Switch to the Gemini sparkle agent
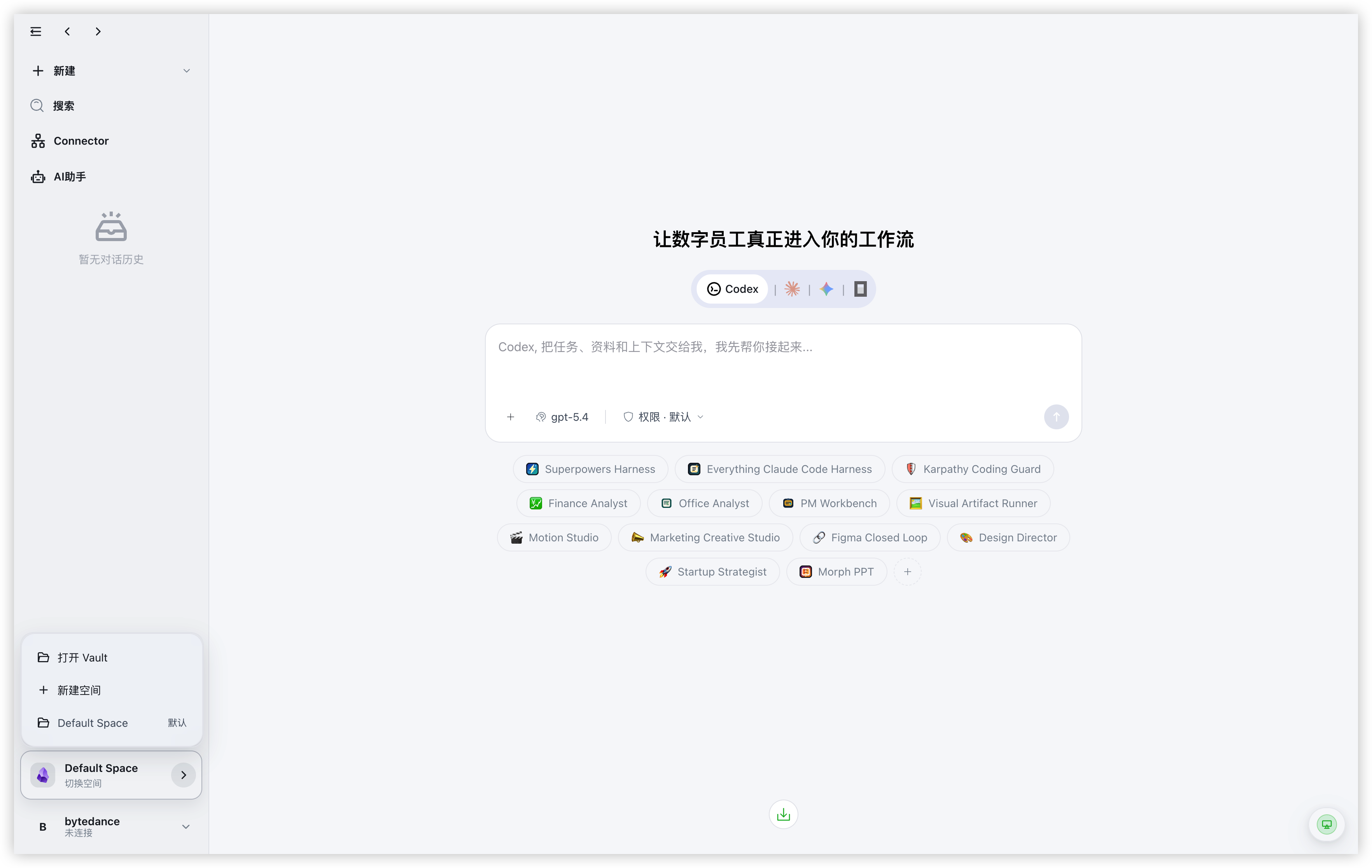 pos(826,289)
